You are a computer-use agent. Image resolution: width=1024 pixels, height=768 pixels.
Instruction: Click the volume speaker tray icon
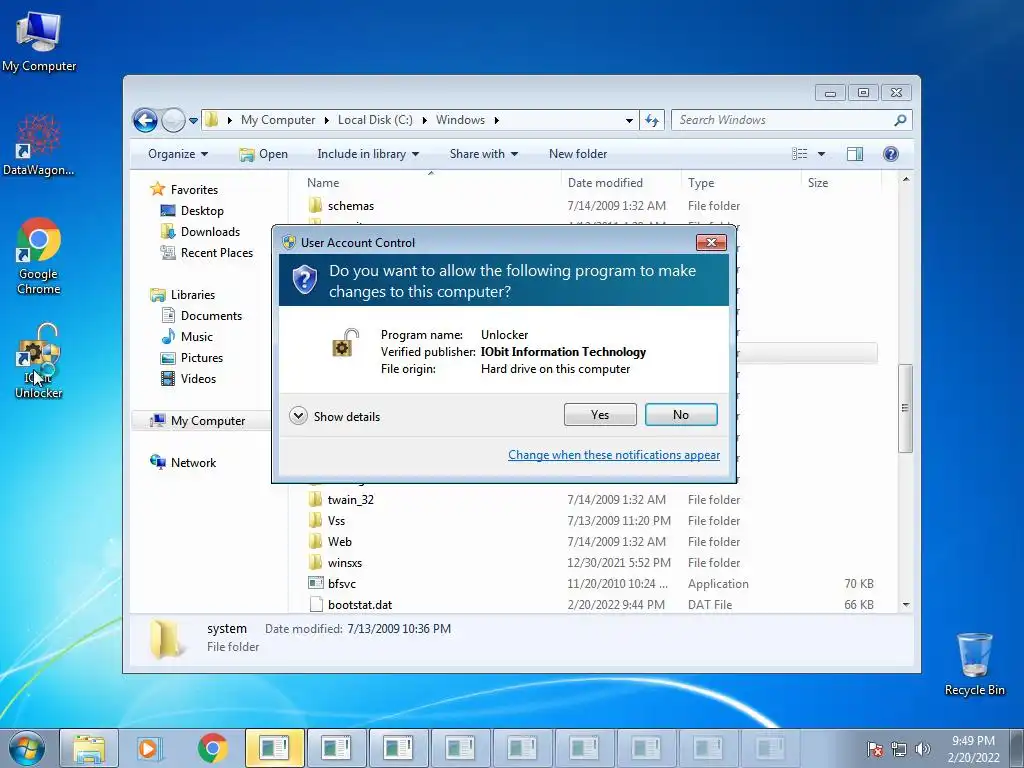coord(923,749)
